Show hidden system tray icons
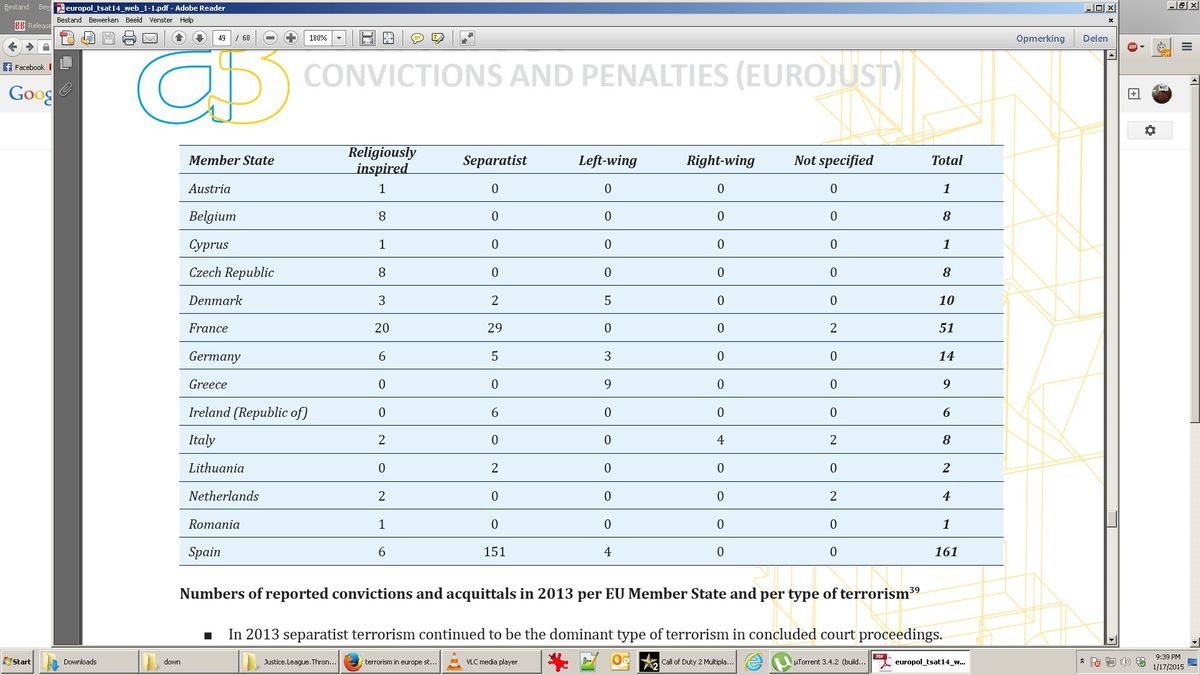Viewport: 1200px width, 675px height. [x=1083, y=661]
